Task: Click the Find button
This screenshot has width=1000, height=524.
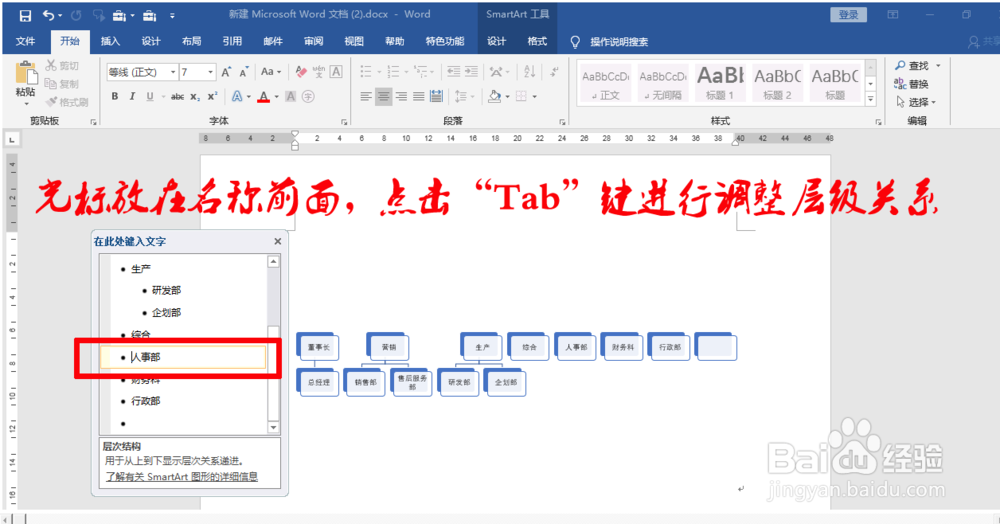Action: coord(913,66)
